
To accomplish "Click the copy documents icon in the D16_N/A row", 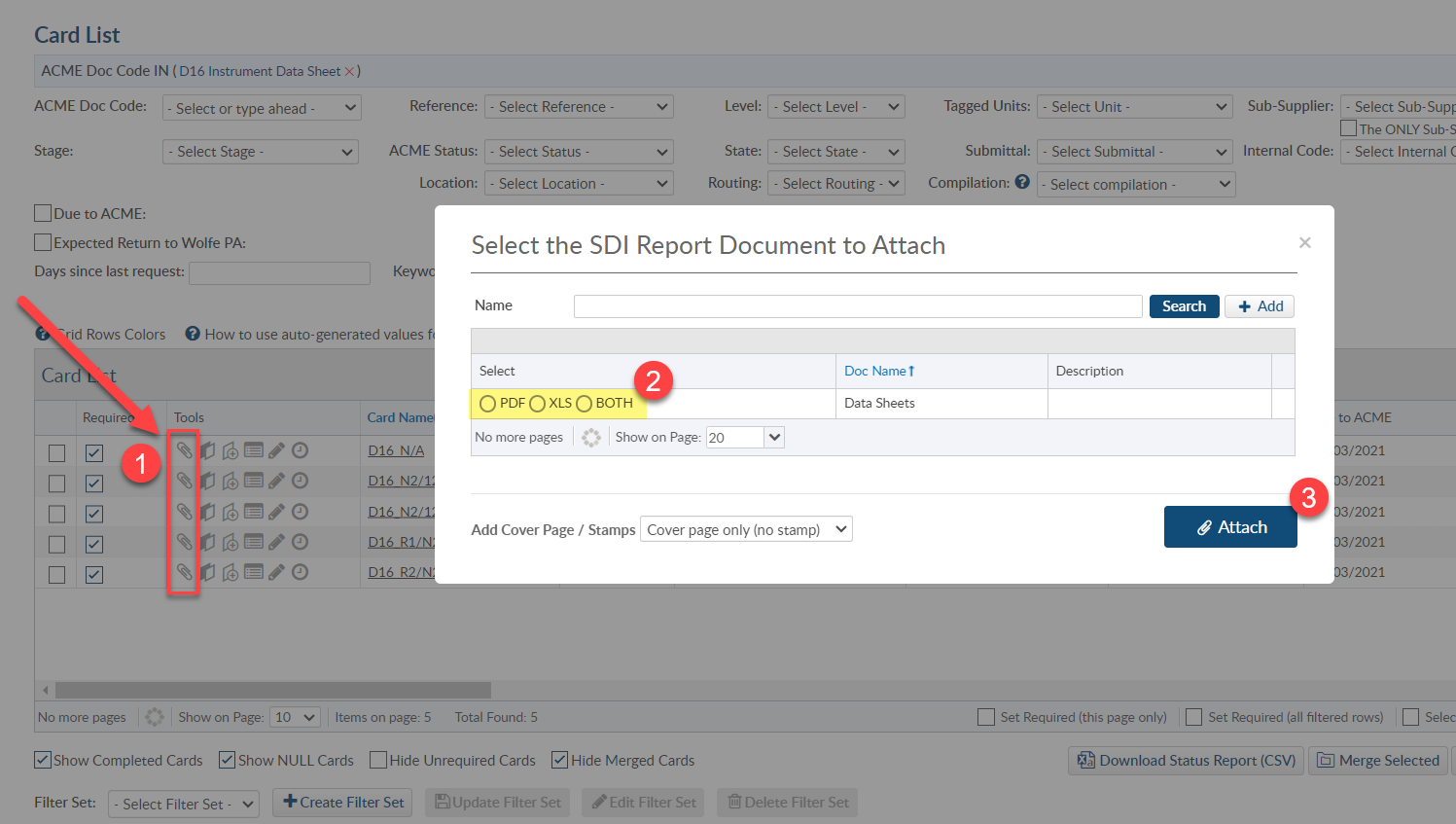I will [x=207, y=450].
